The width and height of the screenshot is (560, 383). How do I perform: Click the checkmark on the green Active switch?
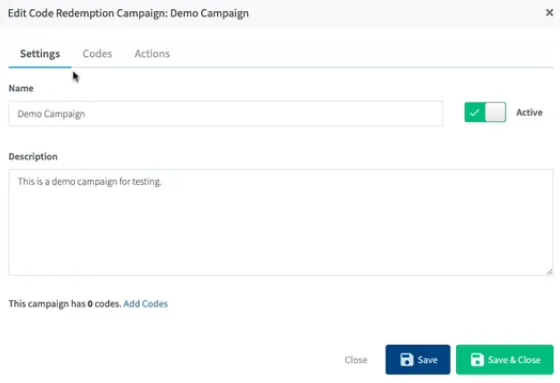(x=475, y=113)
